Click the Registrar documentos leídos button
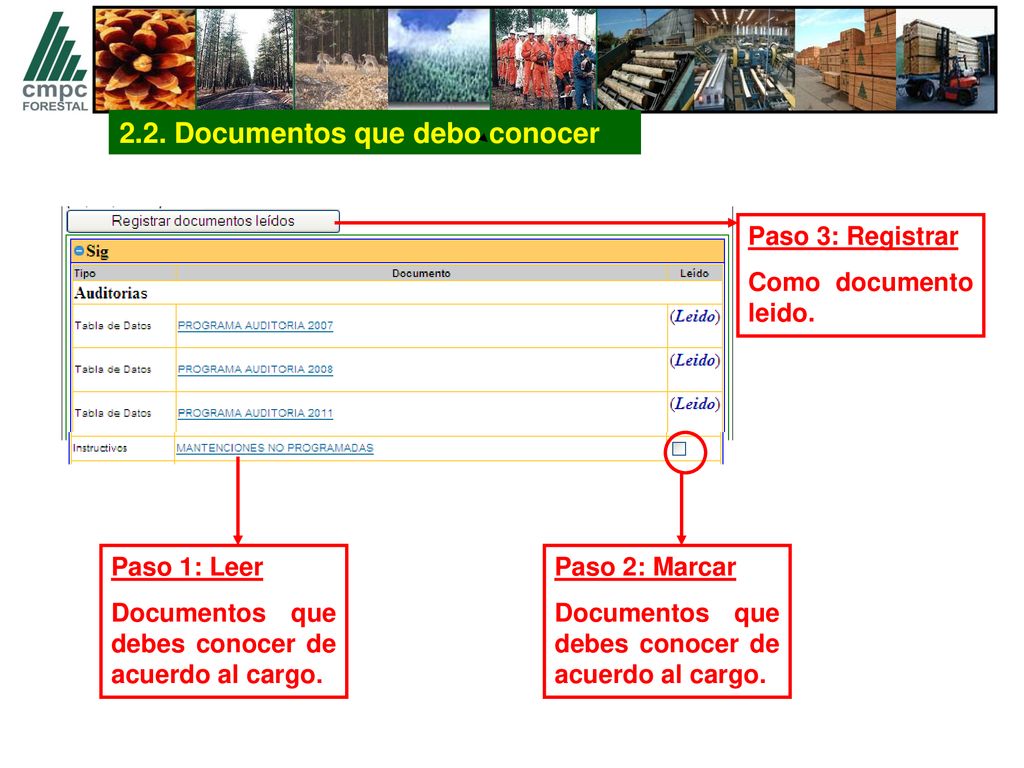The image size is (1024, 768). 203,221
